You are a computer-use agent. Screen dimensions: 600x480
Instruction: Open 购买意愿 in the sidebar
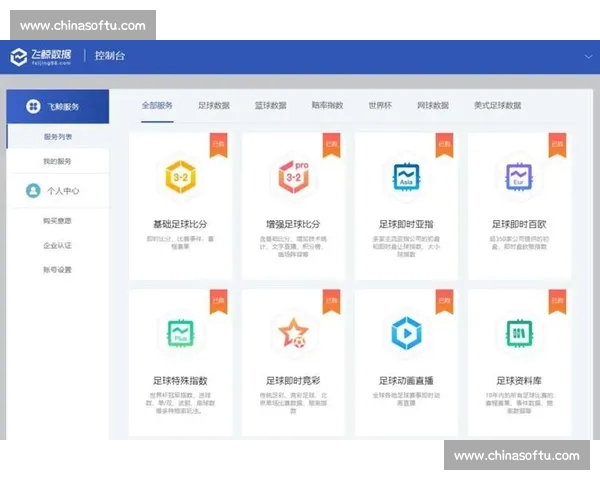[57, 221]
